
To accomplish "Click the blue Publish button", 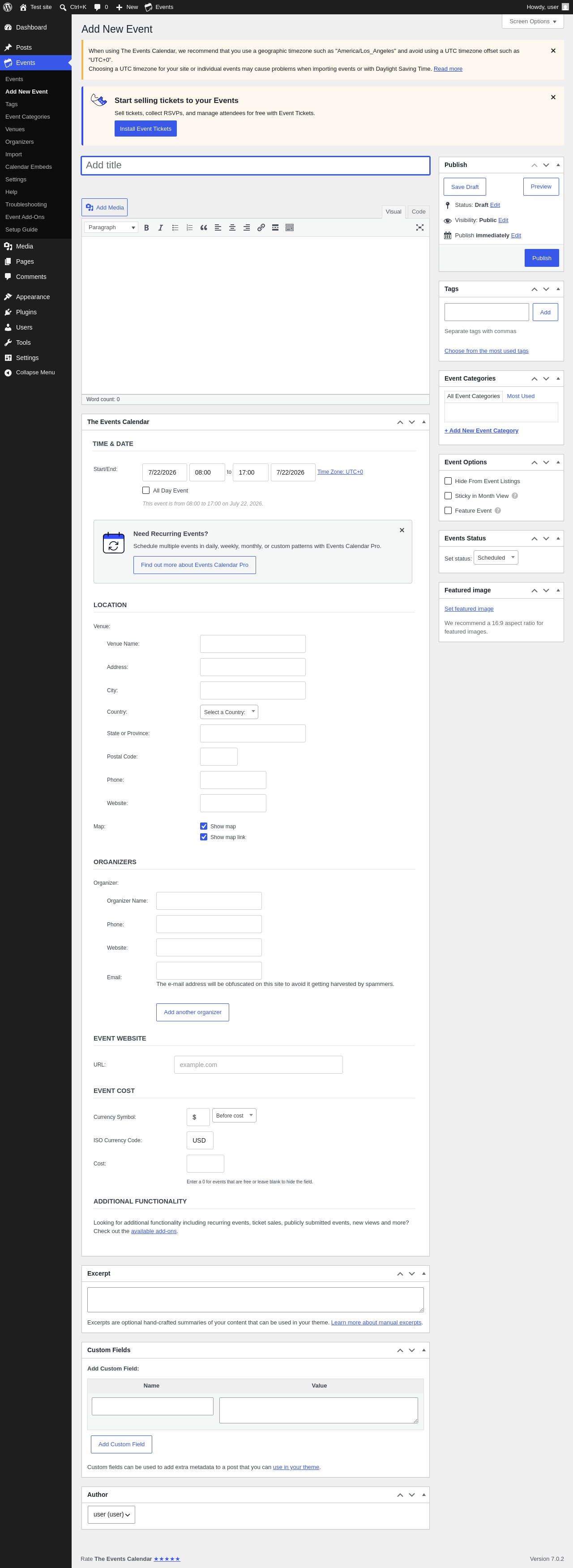I will (x=541, y=258).
